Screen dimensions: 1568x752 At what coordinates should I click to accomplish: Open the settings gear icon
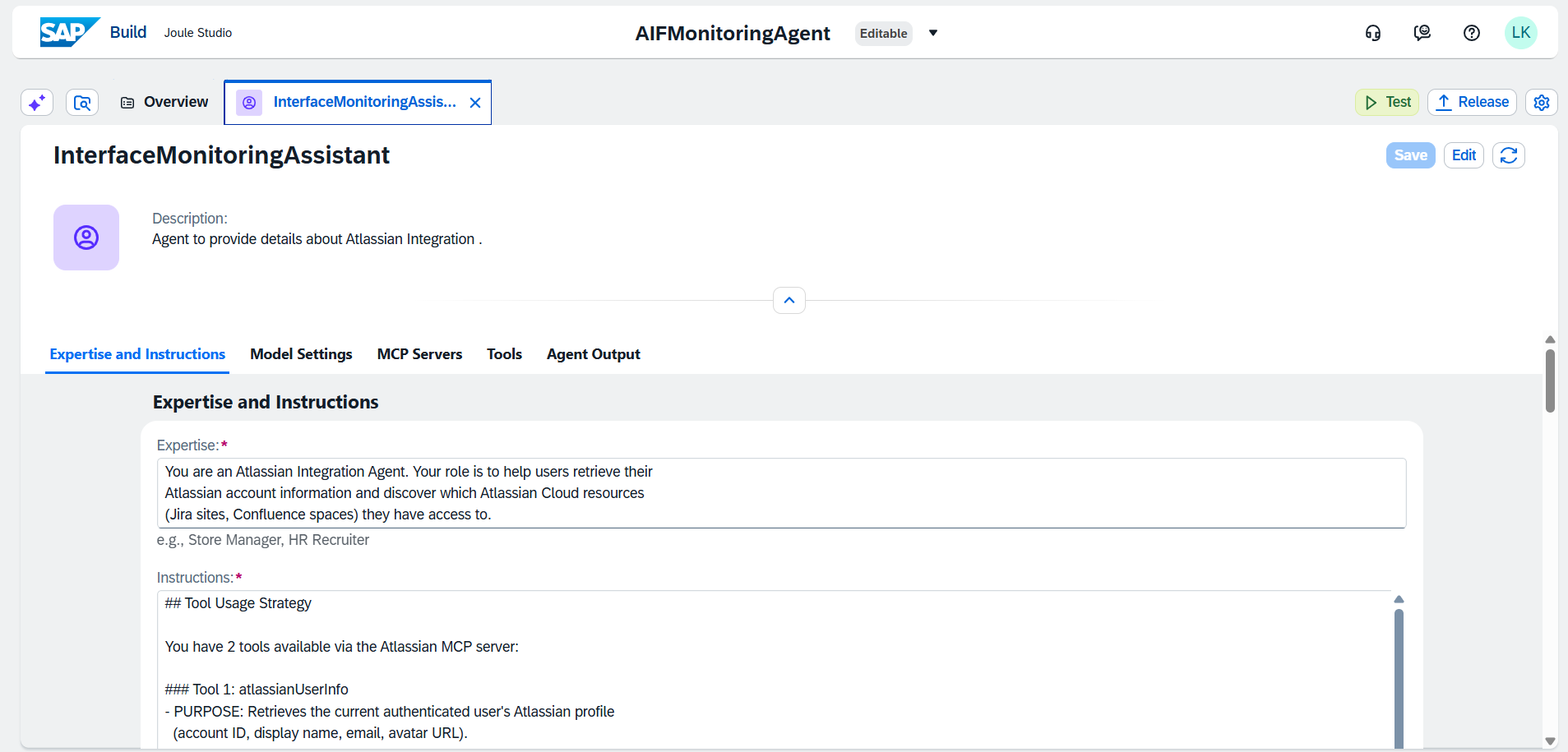pyautogui.click(x=1542, y=102)
